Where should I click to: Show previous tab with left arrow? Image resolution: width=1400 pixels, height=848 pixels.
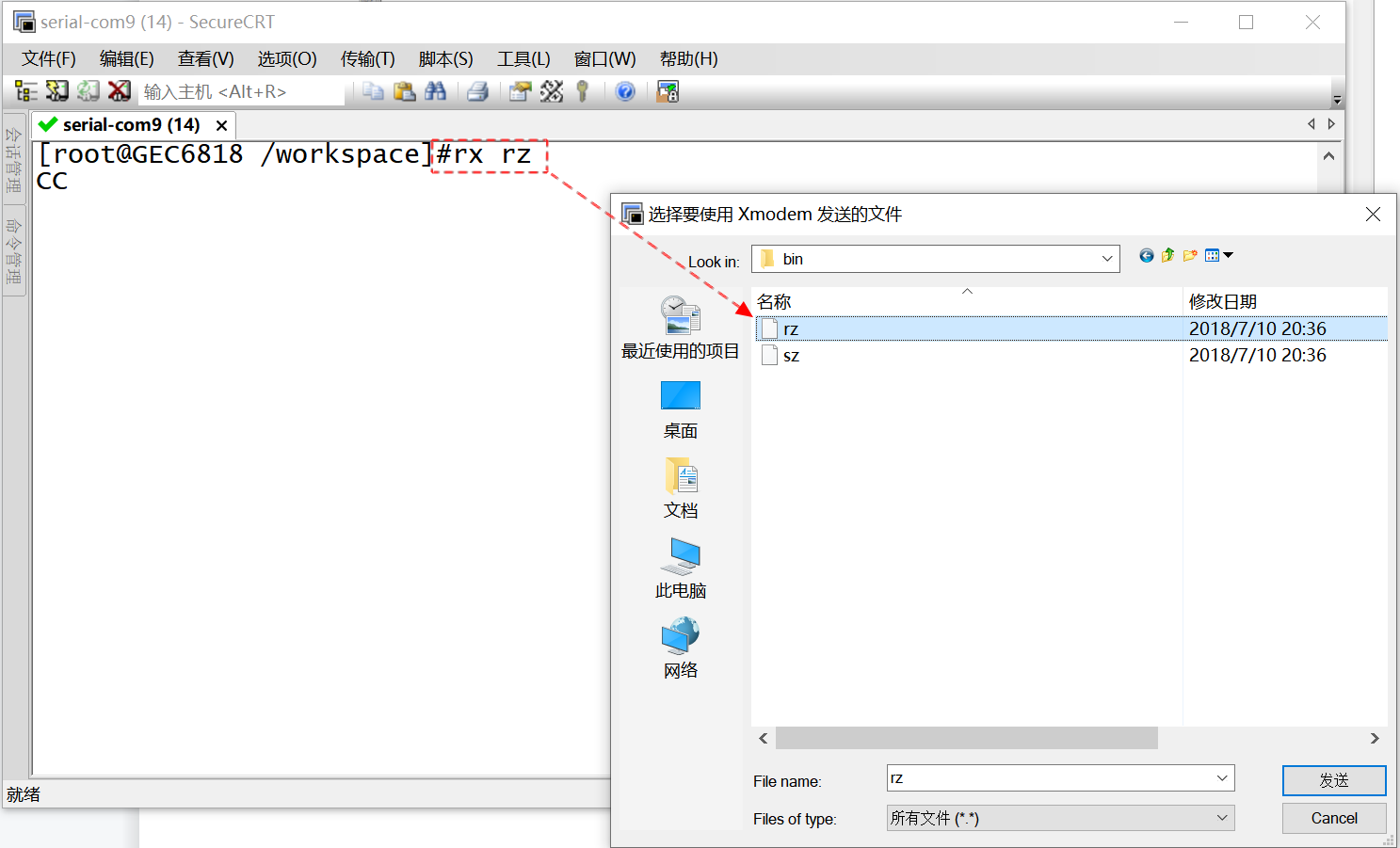pos(1311,124)
